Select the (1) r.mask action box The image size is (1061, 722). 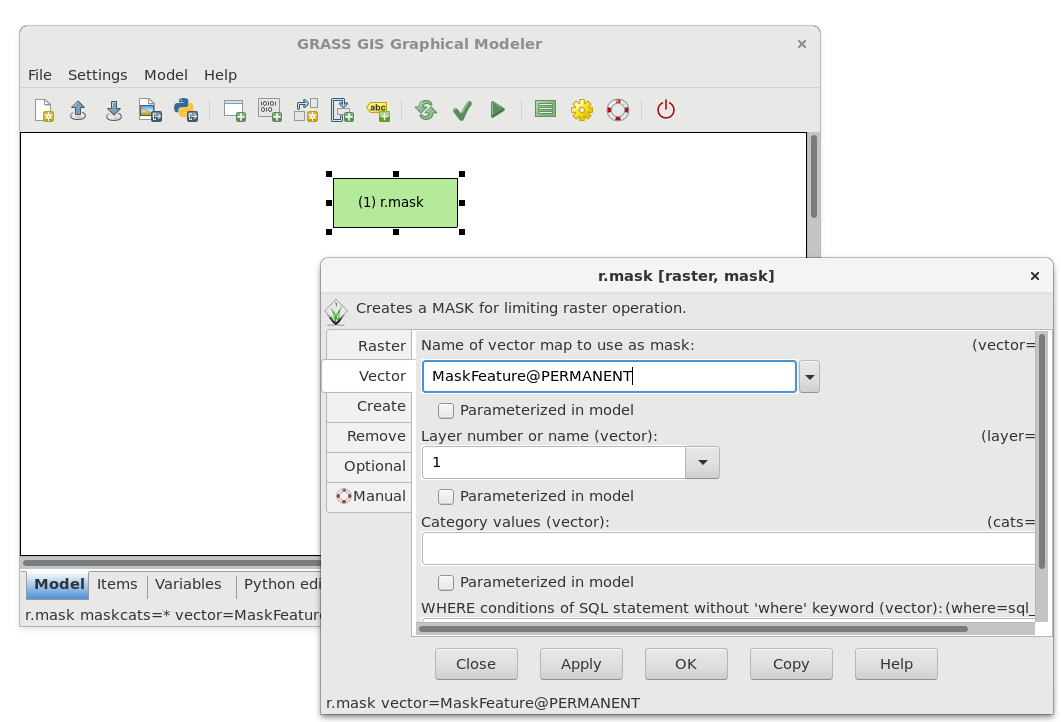coord(396,202)
